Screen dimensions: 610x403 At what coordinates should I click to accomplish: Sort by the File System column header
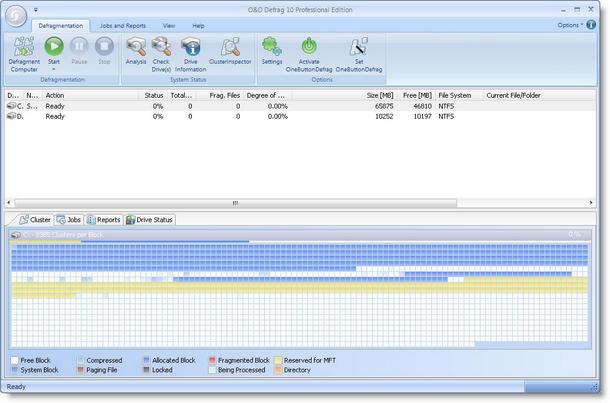tap(459, 95)
